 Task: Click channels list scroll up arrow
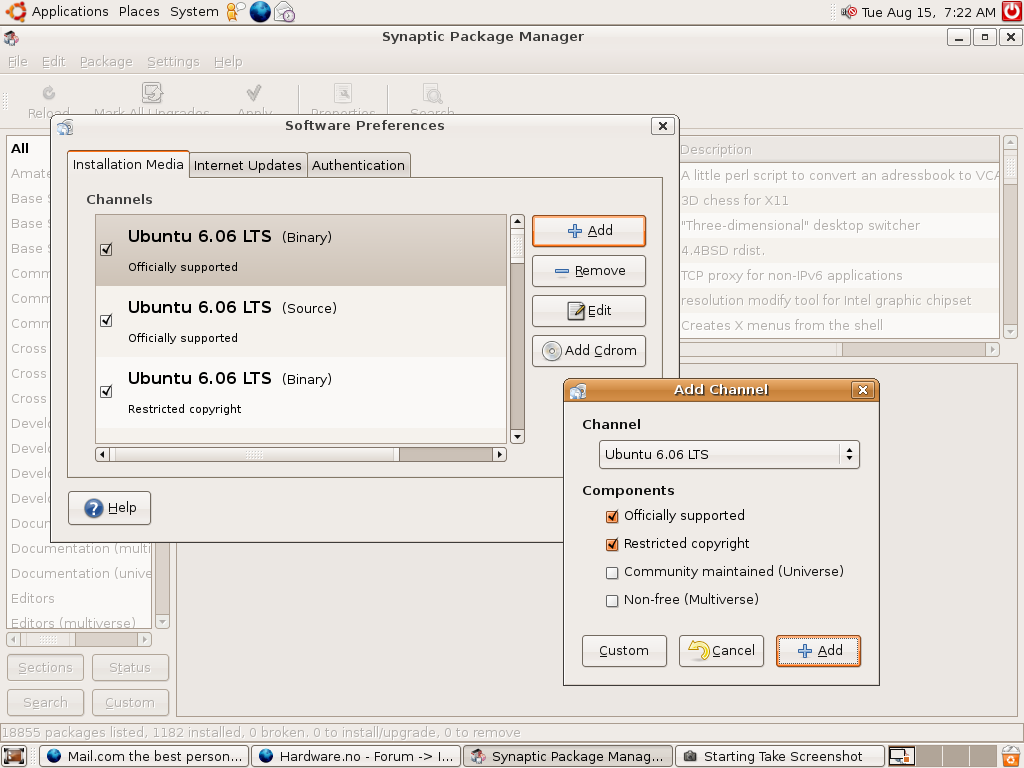pos(517,221)
